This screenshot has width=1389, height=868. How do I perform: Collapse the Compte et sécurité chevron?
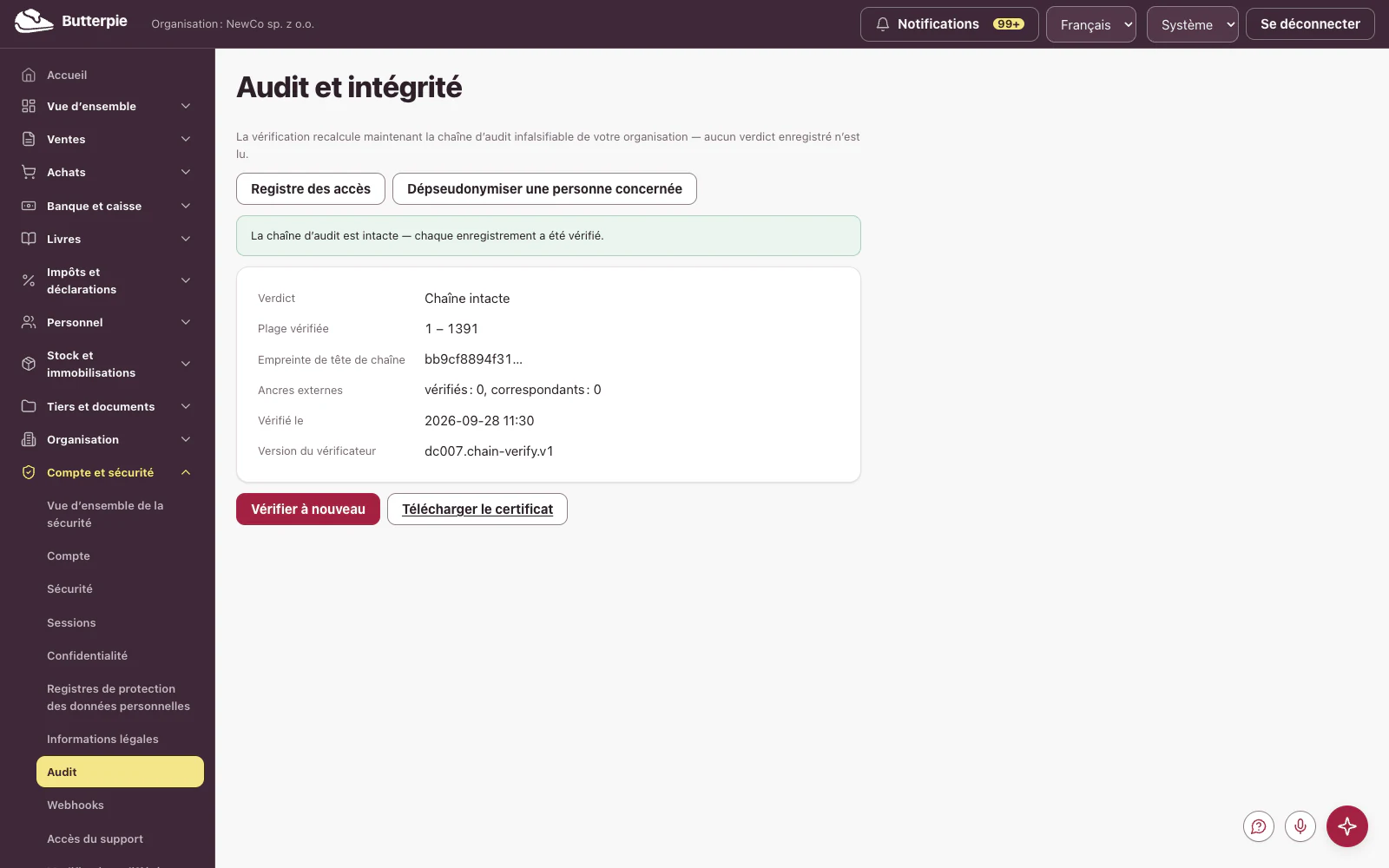[186, 472]
